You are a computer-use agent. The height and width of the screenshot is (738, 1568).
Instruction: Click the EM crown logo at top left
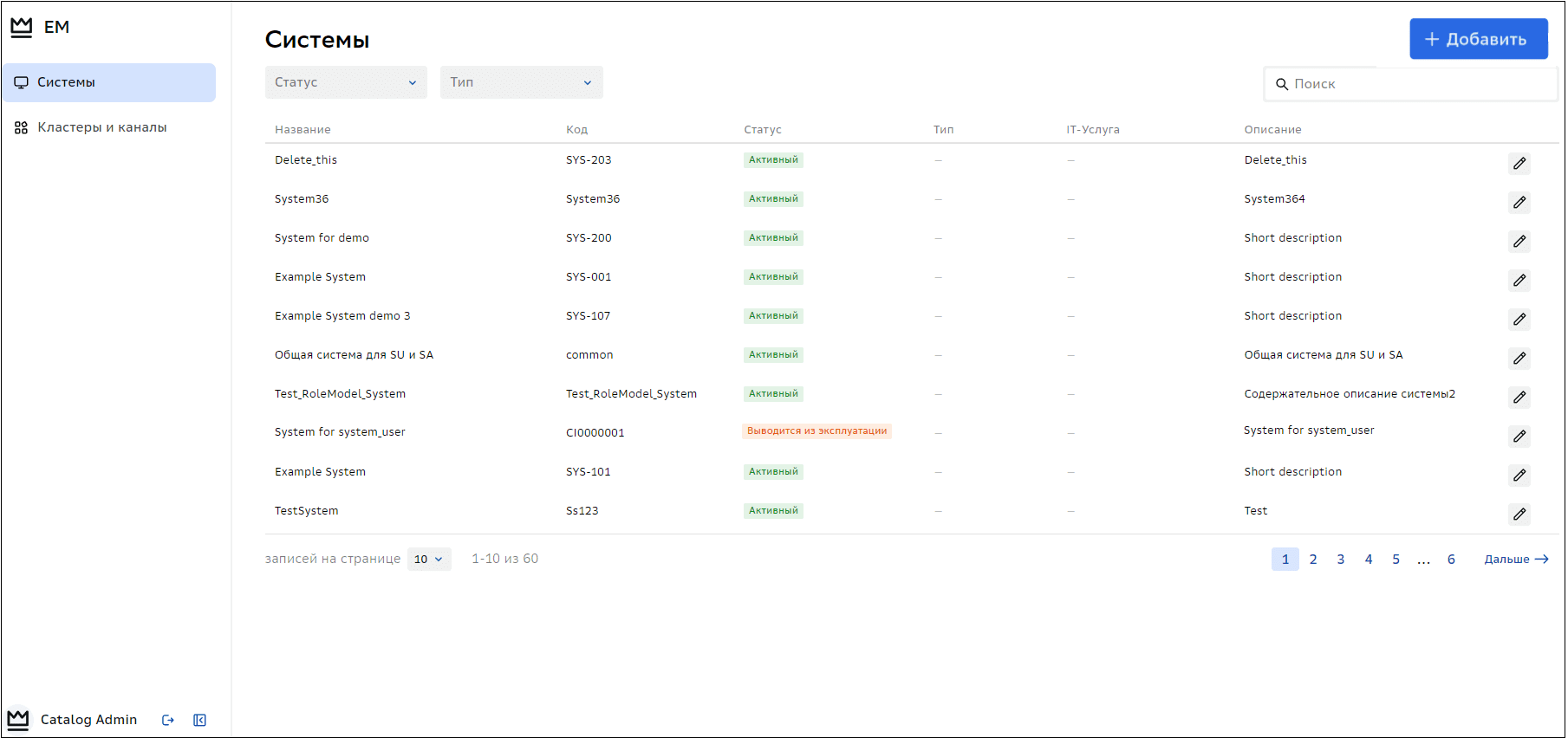tap(22, 28)
